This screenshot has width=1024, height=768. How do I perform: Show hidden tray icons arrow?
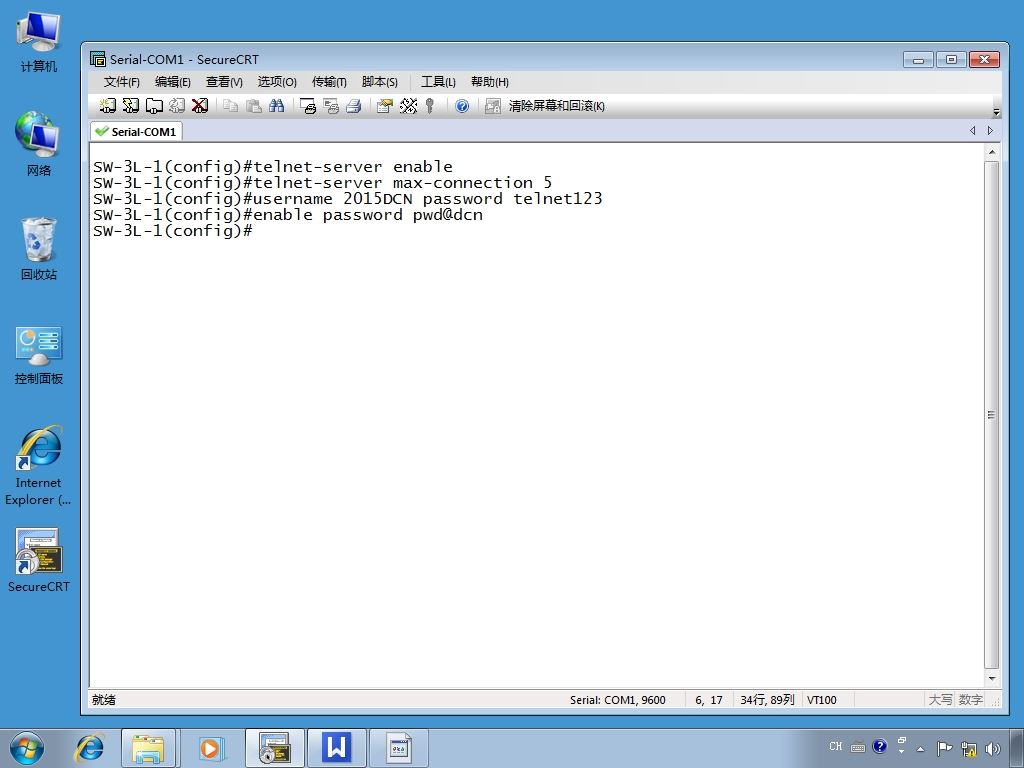[921, 748]
